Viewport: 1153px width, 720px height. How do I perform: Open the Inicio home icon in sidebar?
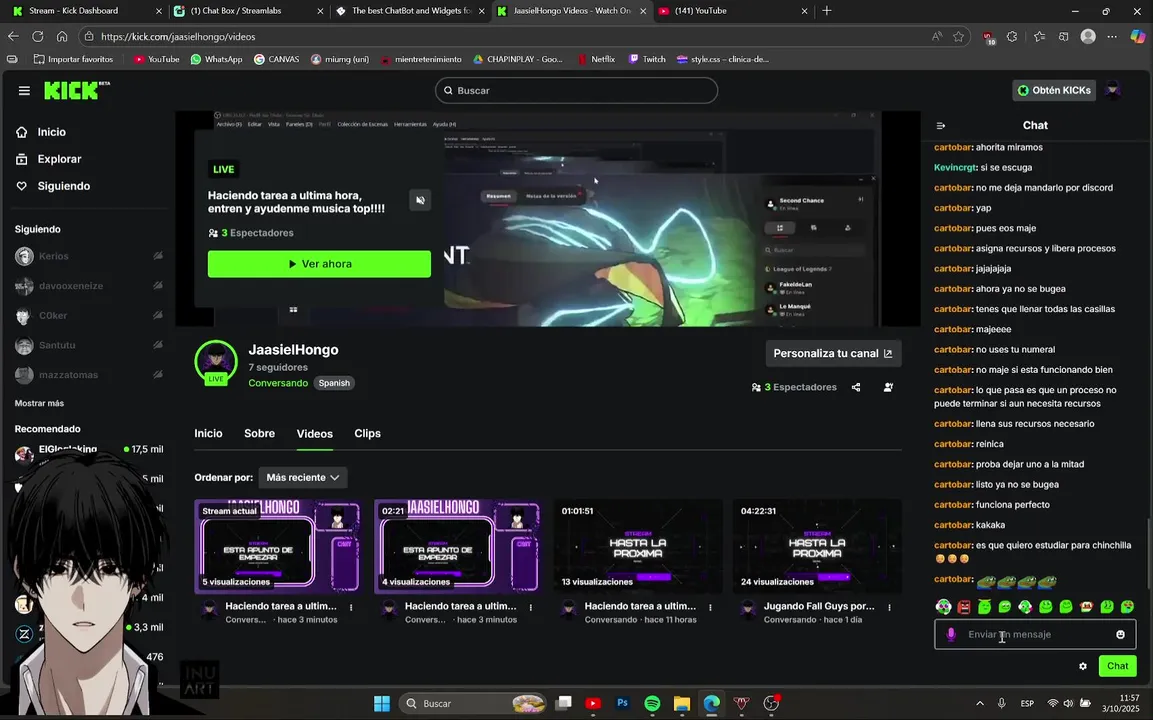pyautogui.click(x=22, y=132)
